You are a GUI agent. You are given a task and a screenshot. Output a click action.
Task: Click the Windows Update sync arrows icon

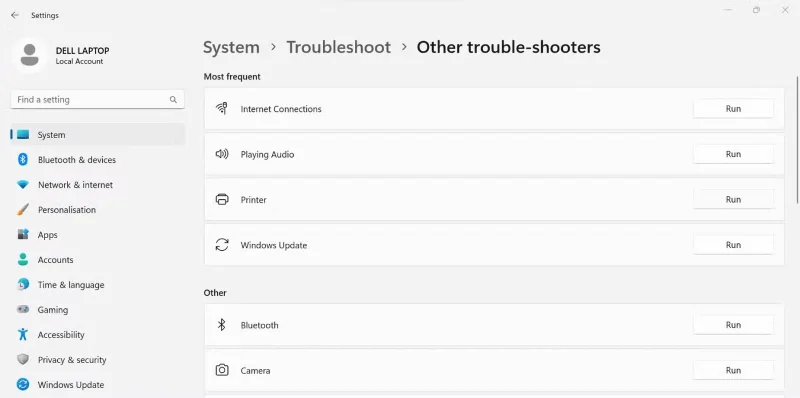click(222, 245)
